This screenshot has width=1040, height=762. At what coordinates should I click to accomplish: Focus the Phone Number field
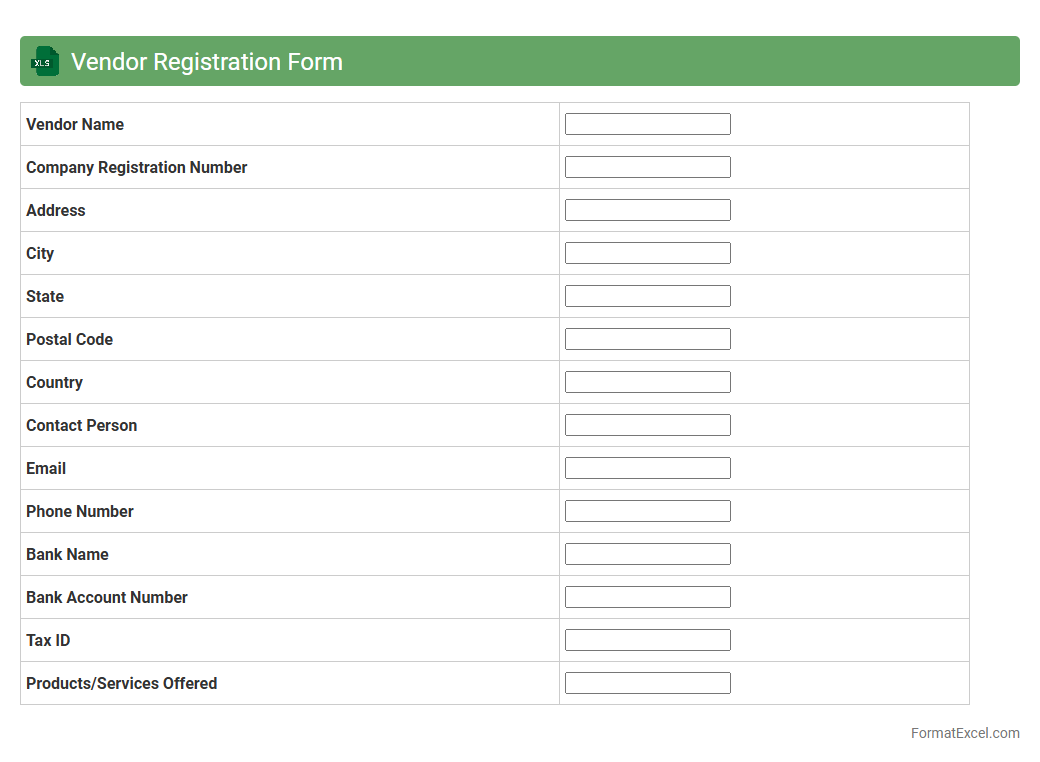tap(647, 511)
